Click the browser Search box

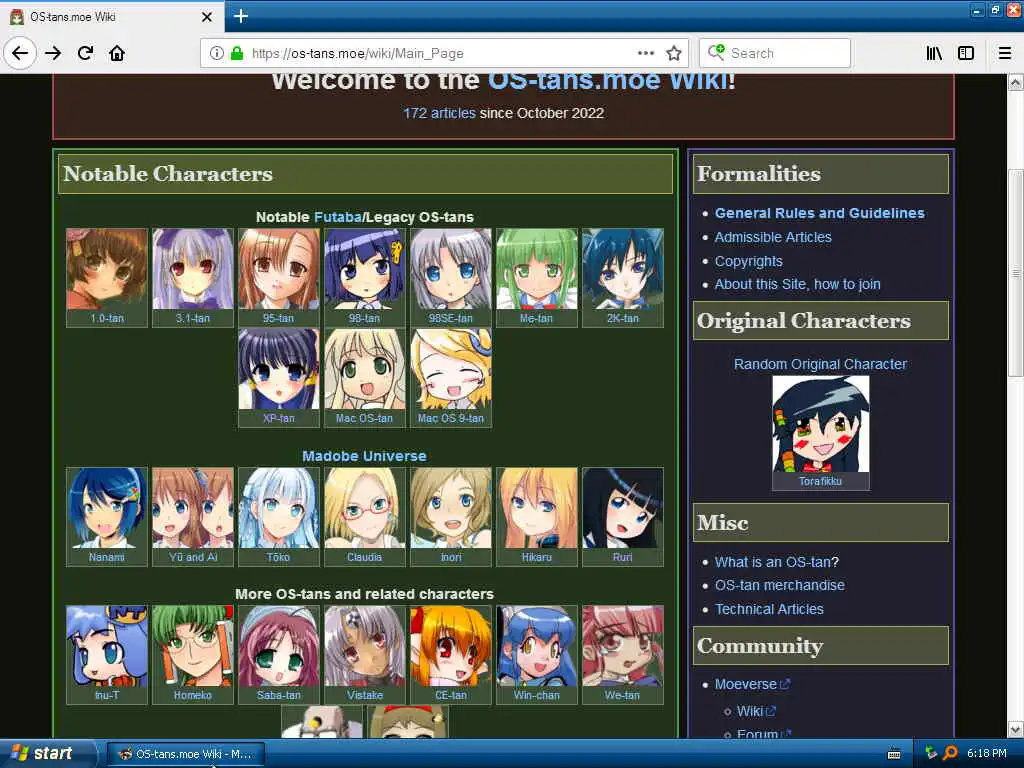coord(775,53)
